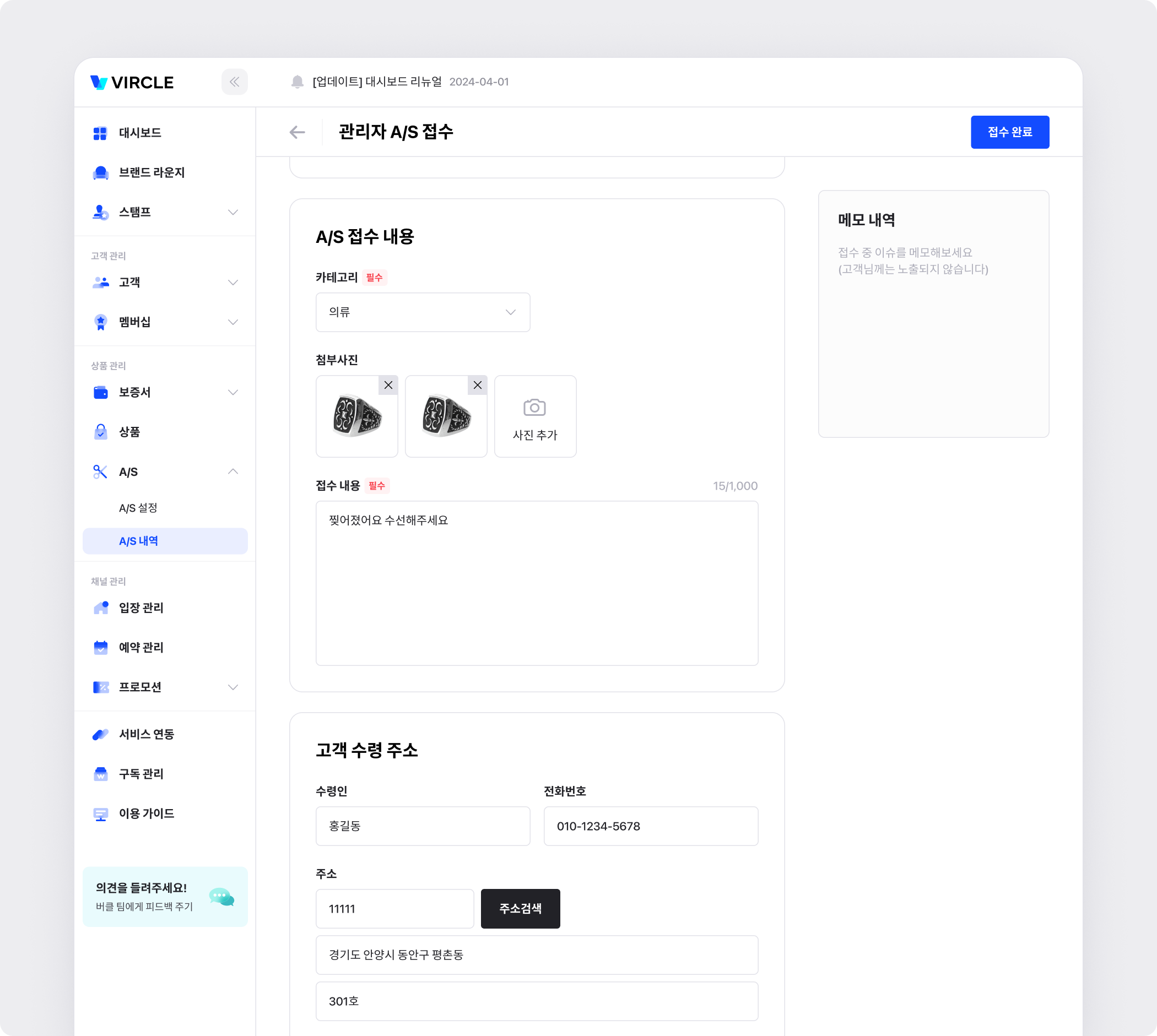Open the 대시보드 dashboard icon
1157x1036 pixels.
point(100,133)
